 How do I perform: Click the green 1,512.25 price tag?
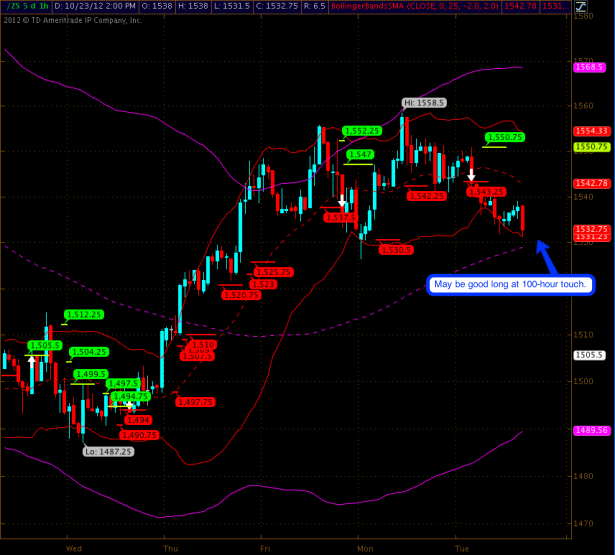point(84,315)
